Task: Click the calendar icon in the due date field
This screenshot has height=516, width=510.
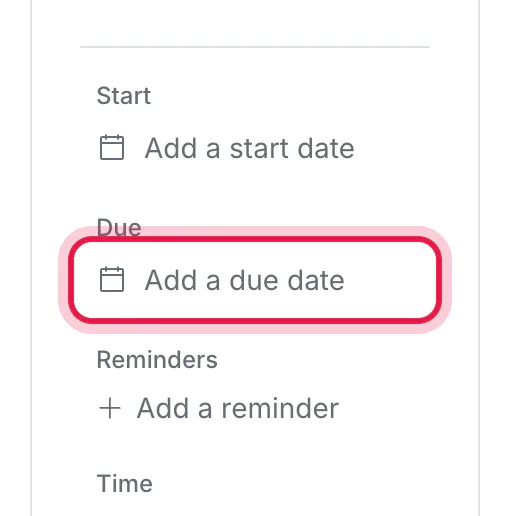Action: (112, 279)
